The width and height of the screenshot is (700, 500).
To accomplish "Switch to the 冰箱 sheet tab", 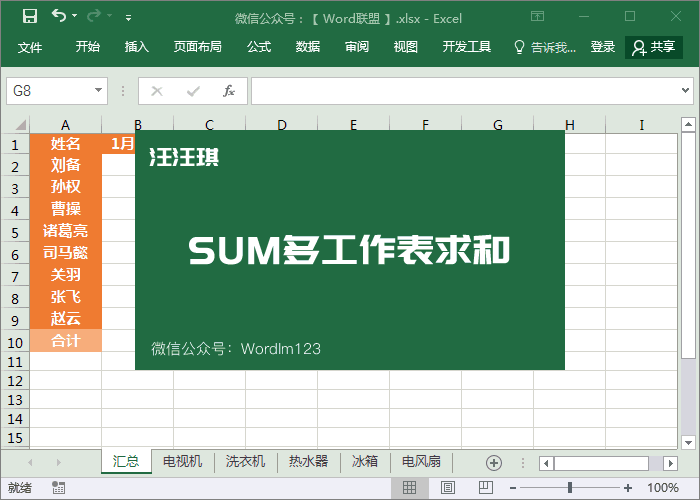I will tap(365, 461).
